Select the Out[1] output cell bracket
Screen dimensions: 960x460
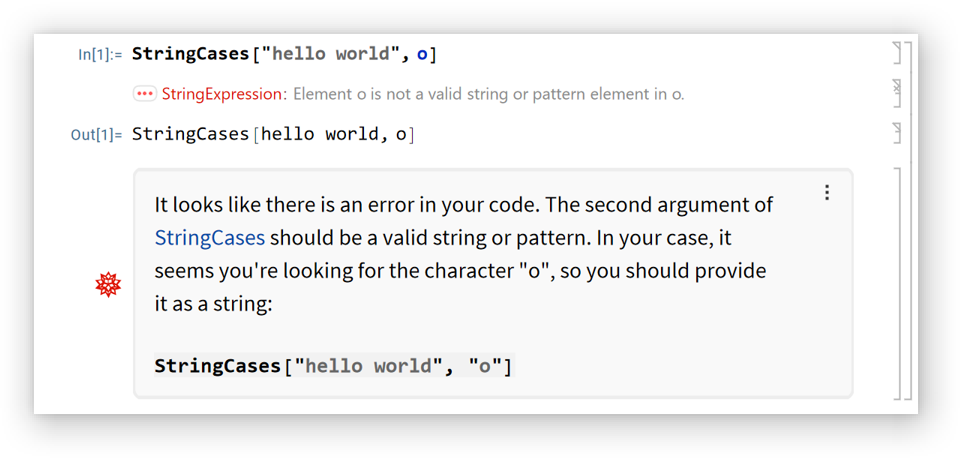tap(897, 132)
